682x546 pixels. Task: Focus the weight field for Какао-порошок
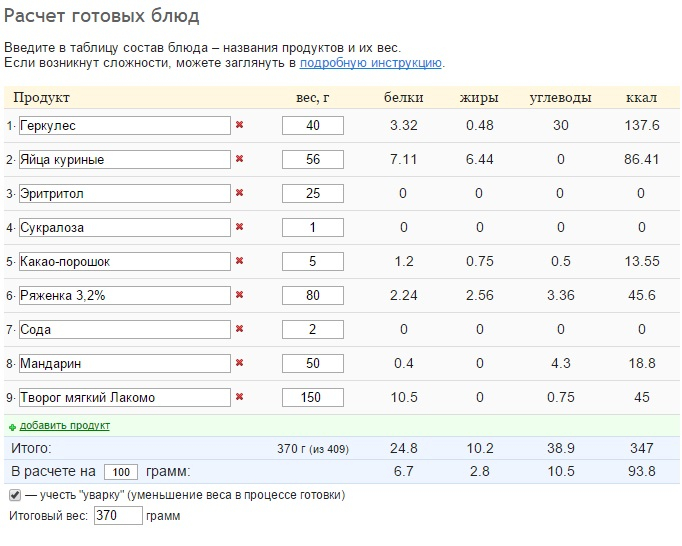312,262
